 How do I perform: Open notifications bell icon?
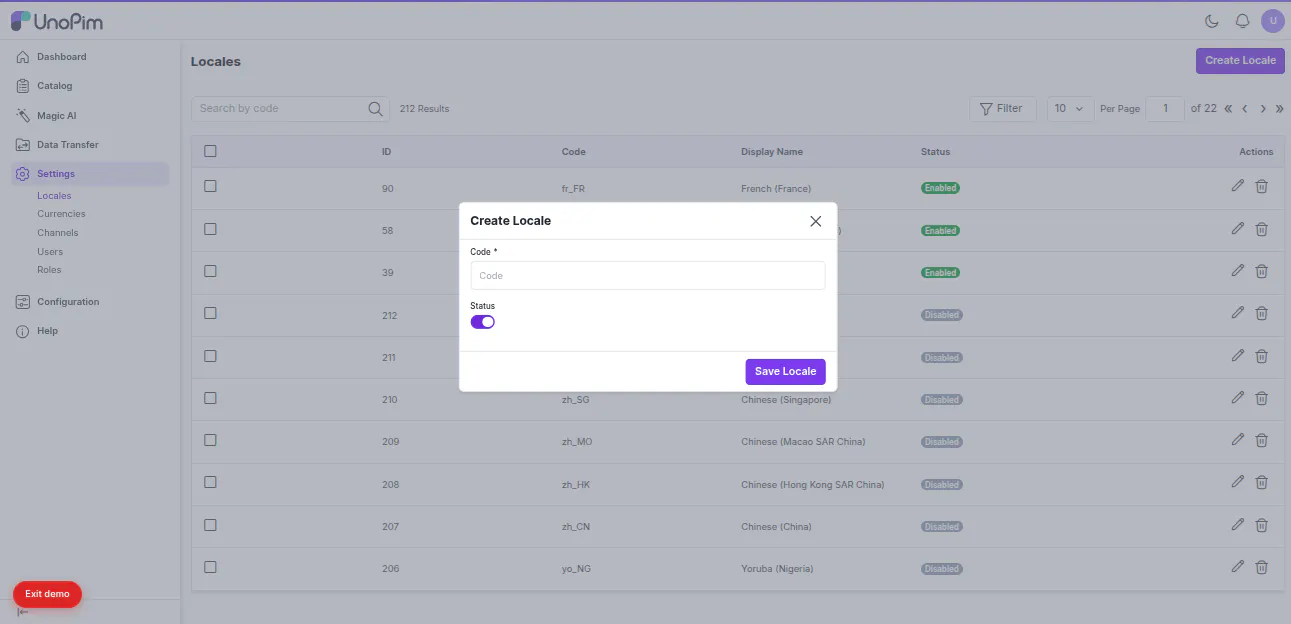point(1243,21)
